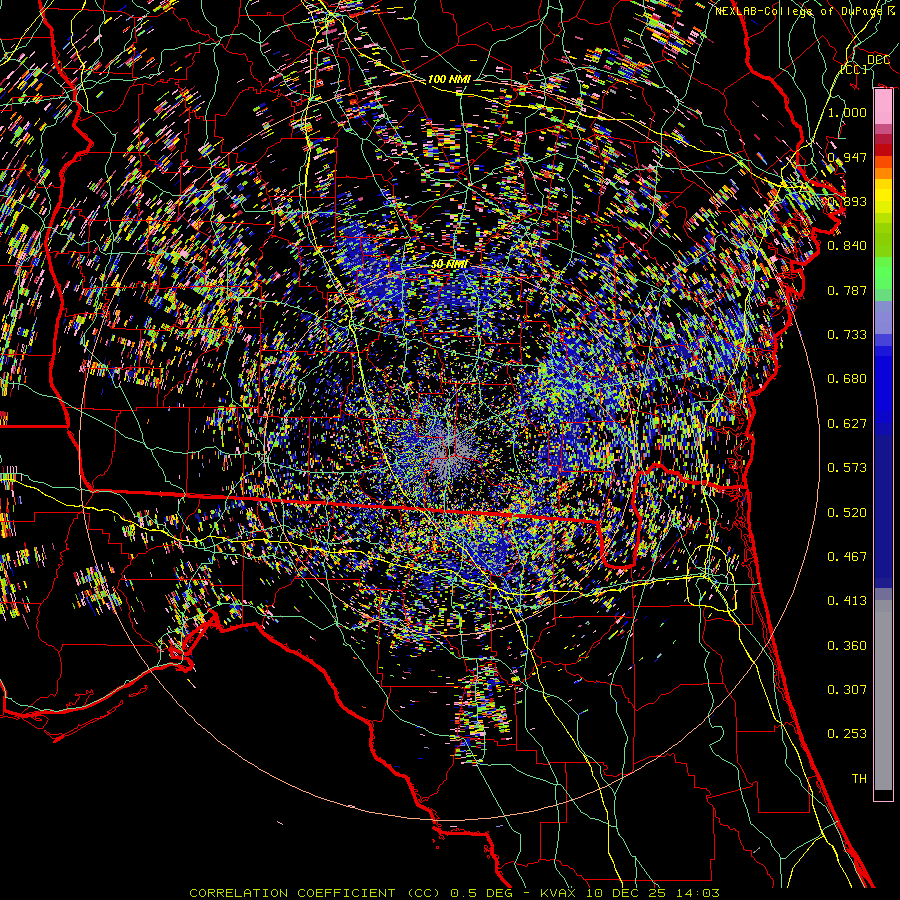Viewport: 900px width, 900px height.
Task: Click the 0.627 scale value
Action: pos(847,424)
